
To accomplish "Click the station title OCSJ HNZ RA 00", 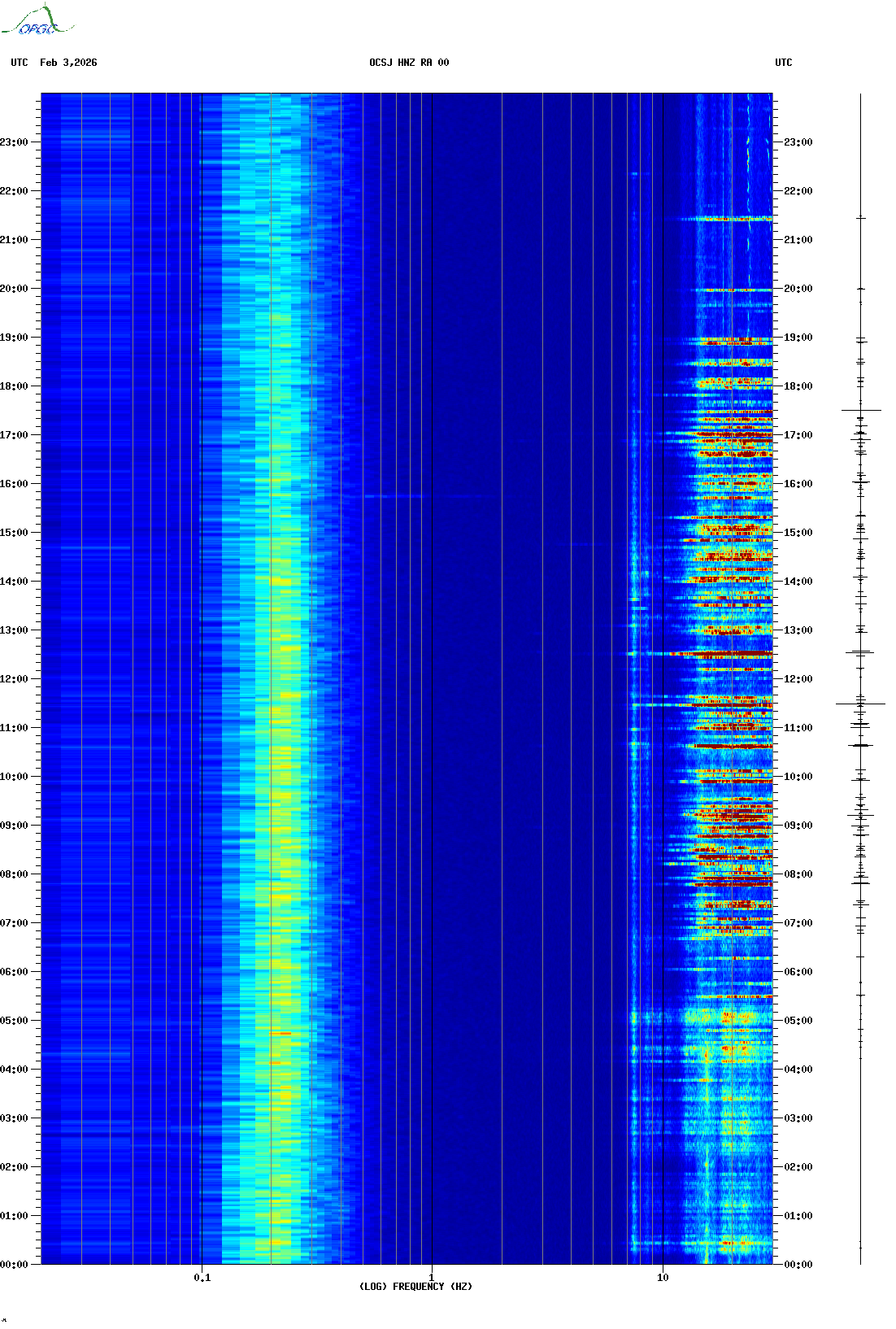I will click(x=409, y=63).
